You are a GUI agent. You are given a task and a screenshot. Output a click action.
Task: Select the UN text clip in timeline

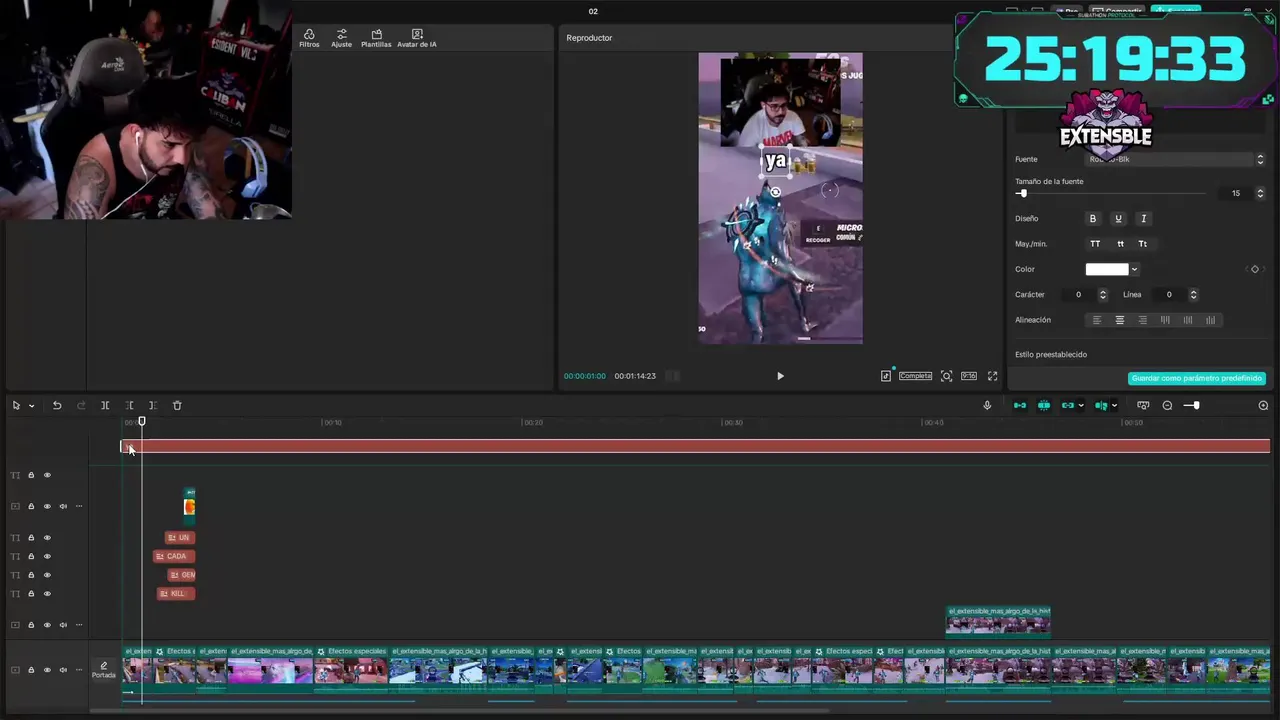180,538
